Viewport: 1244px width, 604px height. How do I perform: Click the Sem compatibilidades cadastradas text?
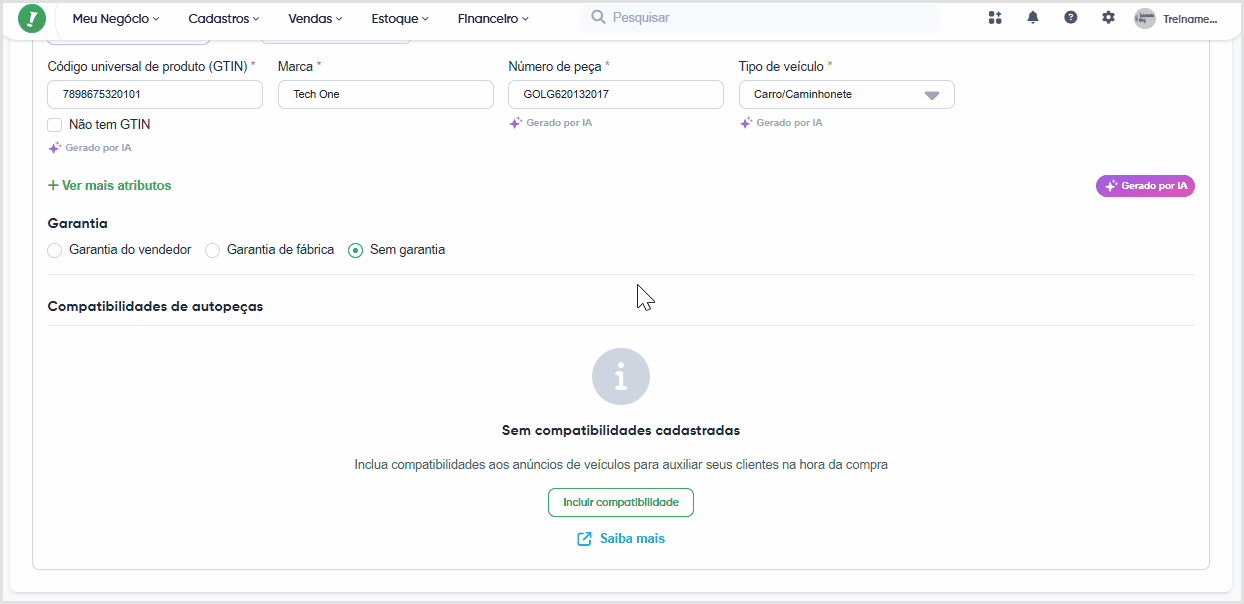pyautogui.click(x=621, y=431)
